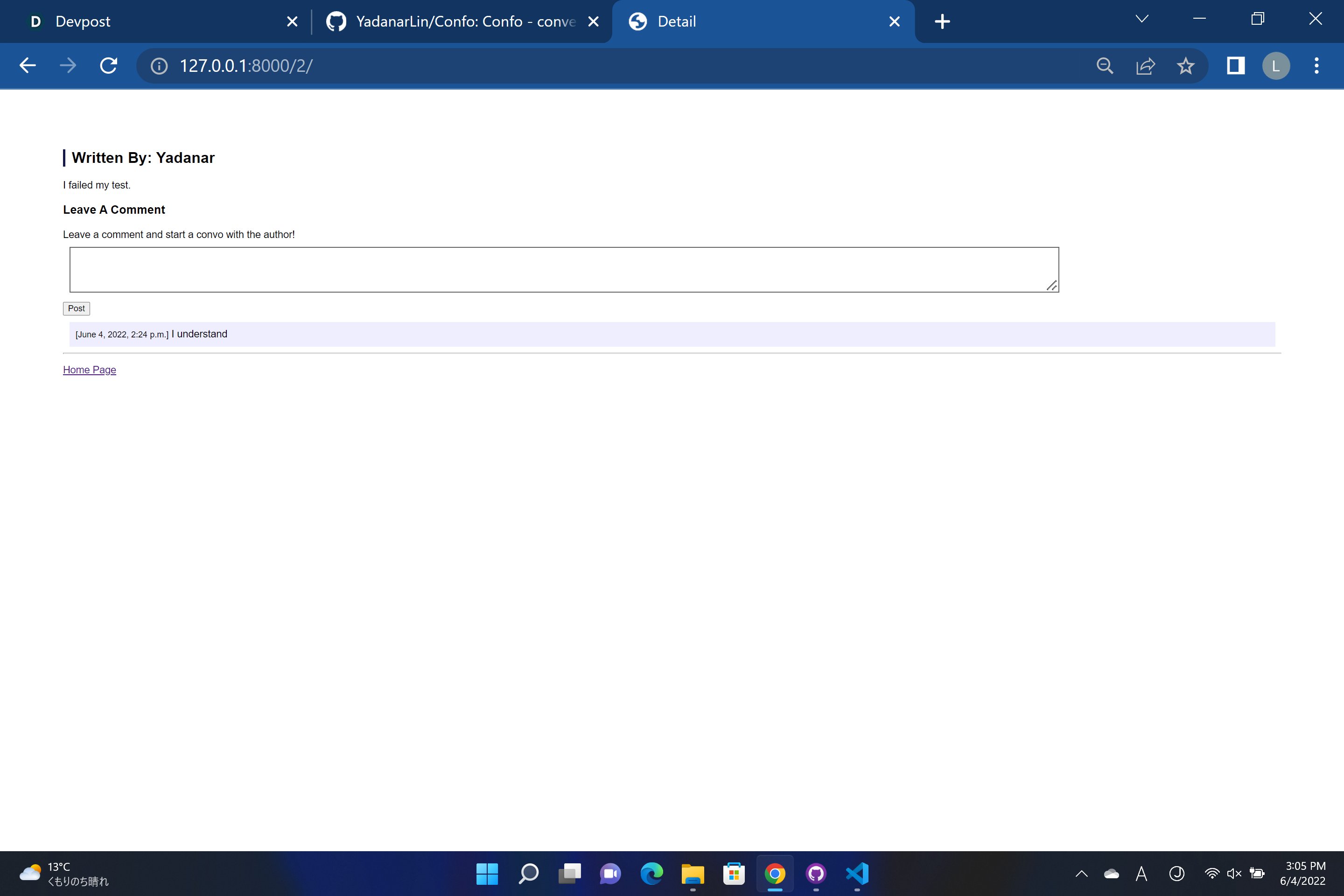
Task: Bookmark this page with star icon
Action: (x=1185, y=66)
